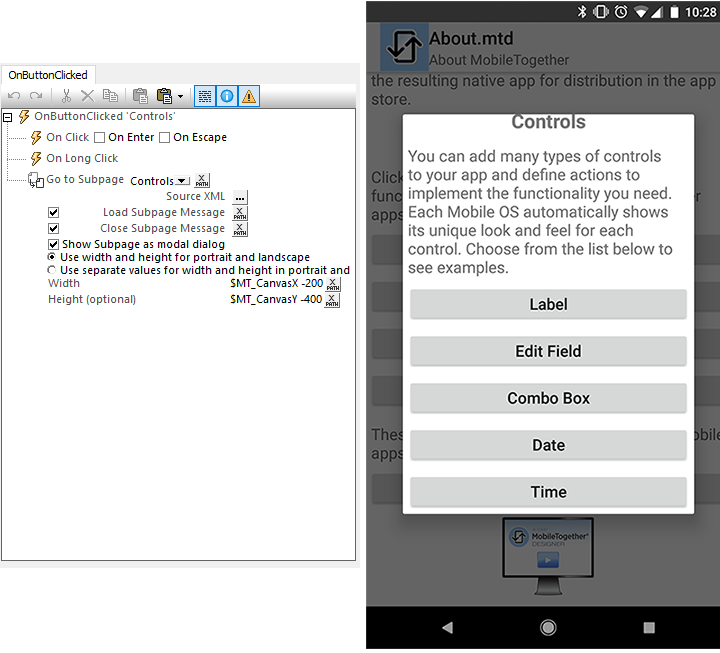Open XPath editor for Width value
The height and width of the screenshot is (653, 720).
point(333,284)
